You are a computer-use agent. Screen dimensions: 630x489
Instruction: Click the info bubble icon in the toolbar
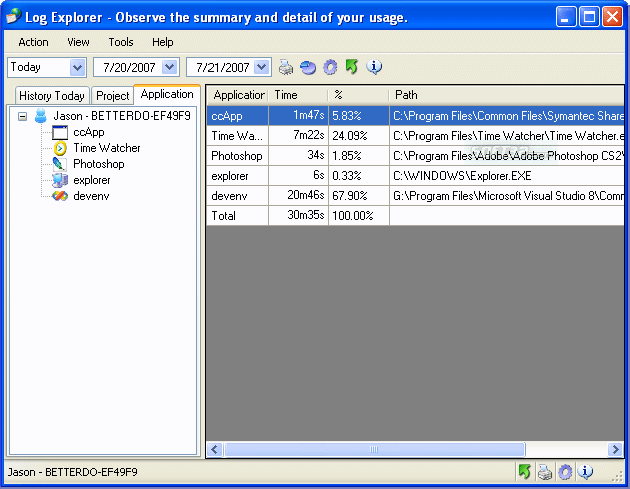(374, 67)
